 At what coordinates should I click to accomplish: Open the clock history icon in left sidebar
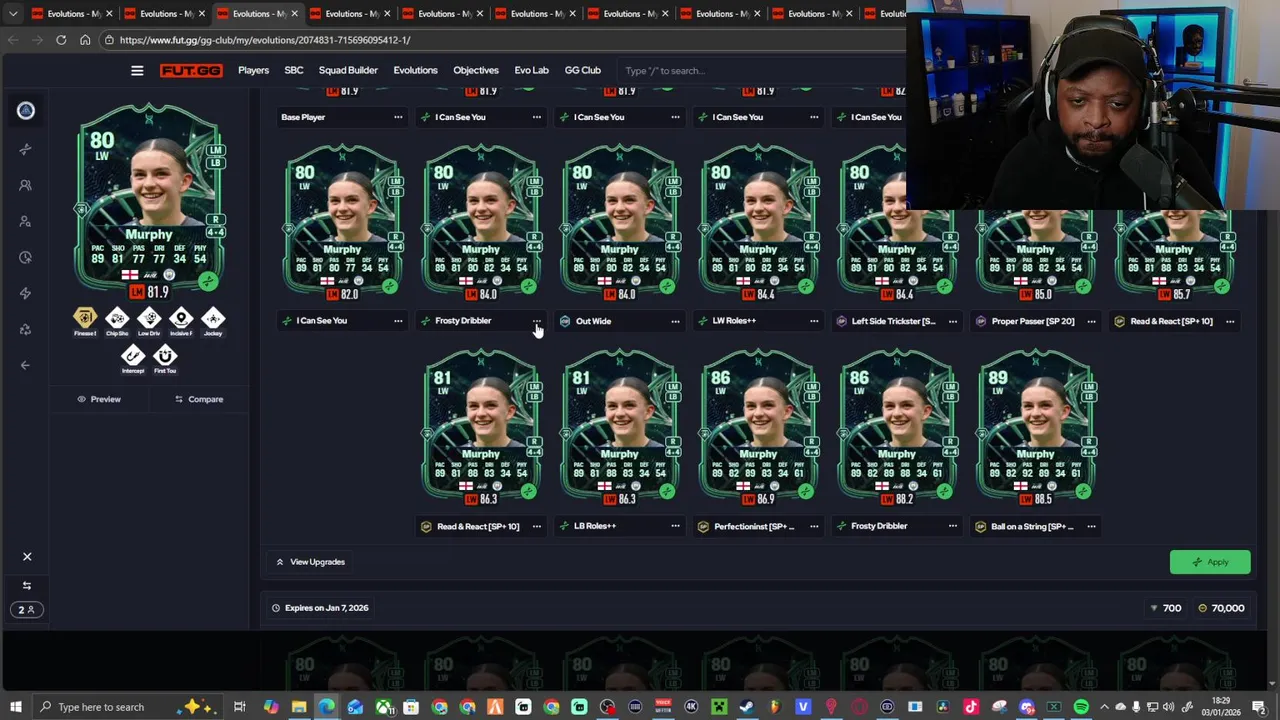26,257
